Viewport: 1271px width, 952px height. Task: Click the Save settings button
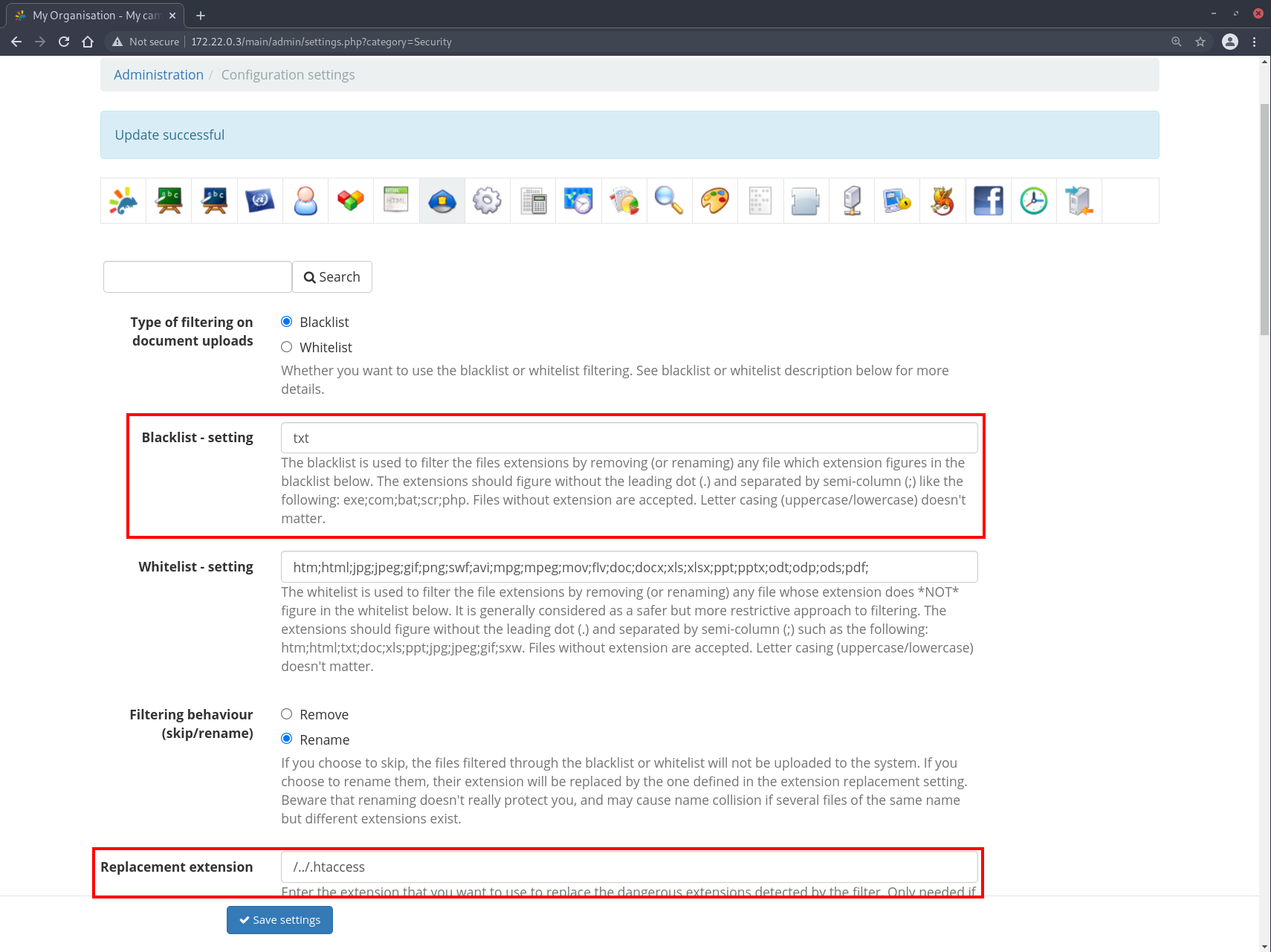279,920
